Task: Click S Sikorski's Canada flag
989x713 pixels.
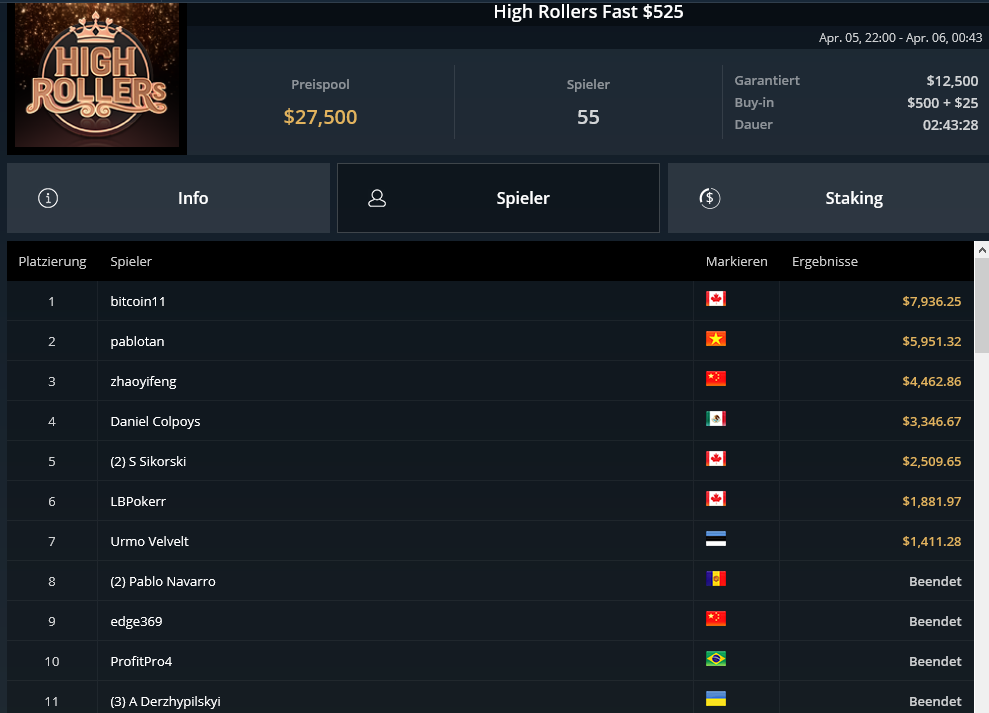Action: [716, 459]
